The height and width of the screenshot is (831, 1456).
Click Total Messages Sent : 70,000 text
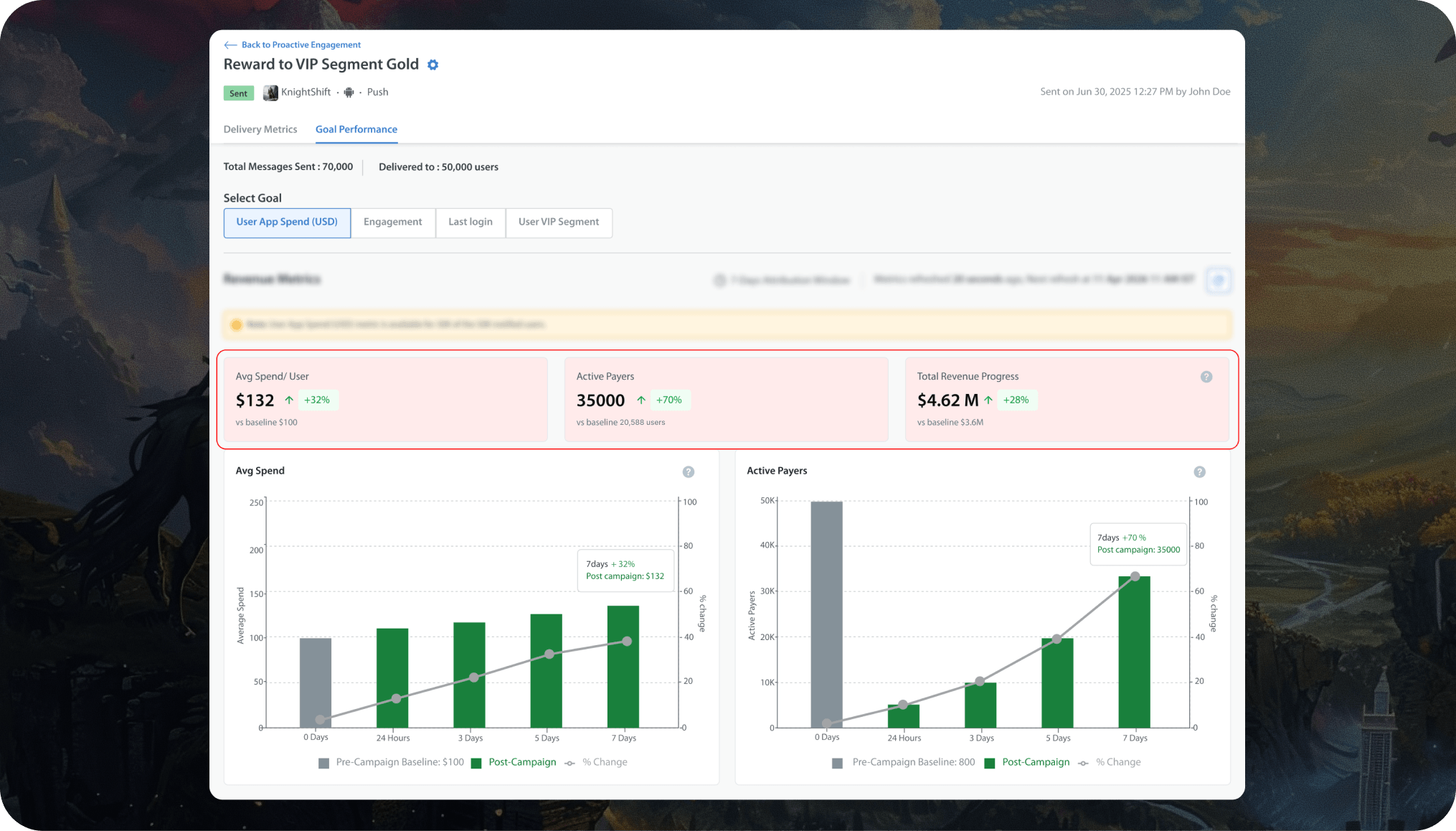coord(288,166)
